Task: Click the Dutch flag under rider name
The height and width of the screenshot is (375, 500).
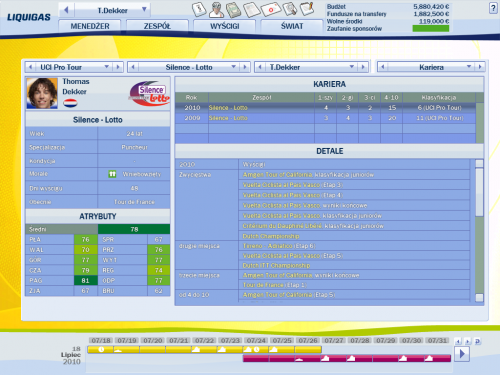Action: click(x=70, y=103)
